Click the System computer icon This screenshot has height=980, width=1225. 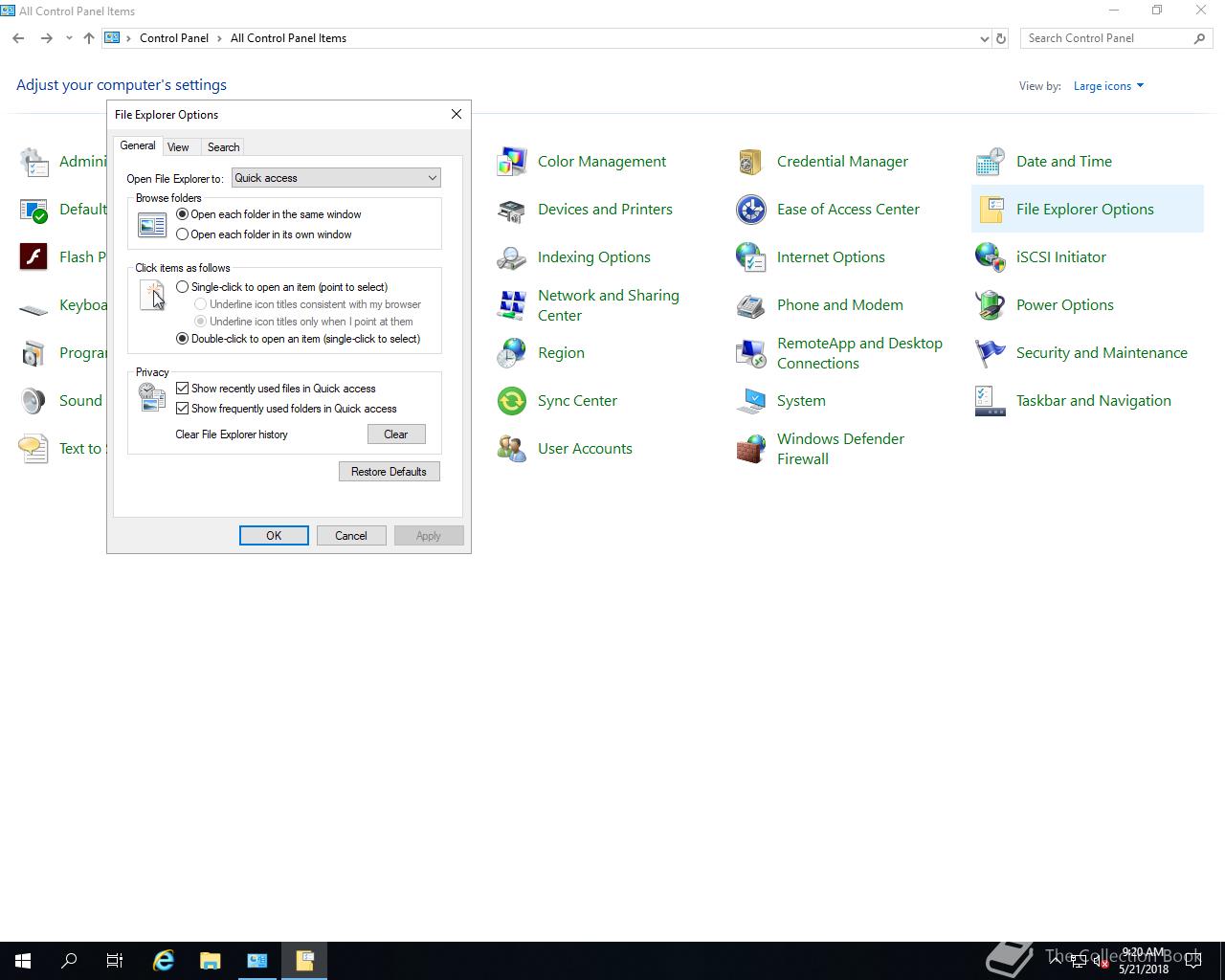751,401
